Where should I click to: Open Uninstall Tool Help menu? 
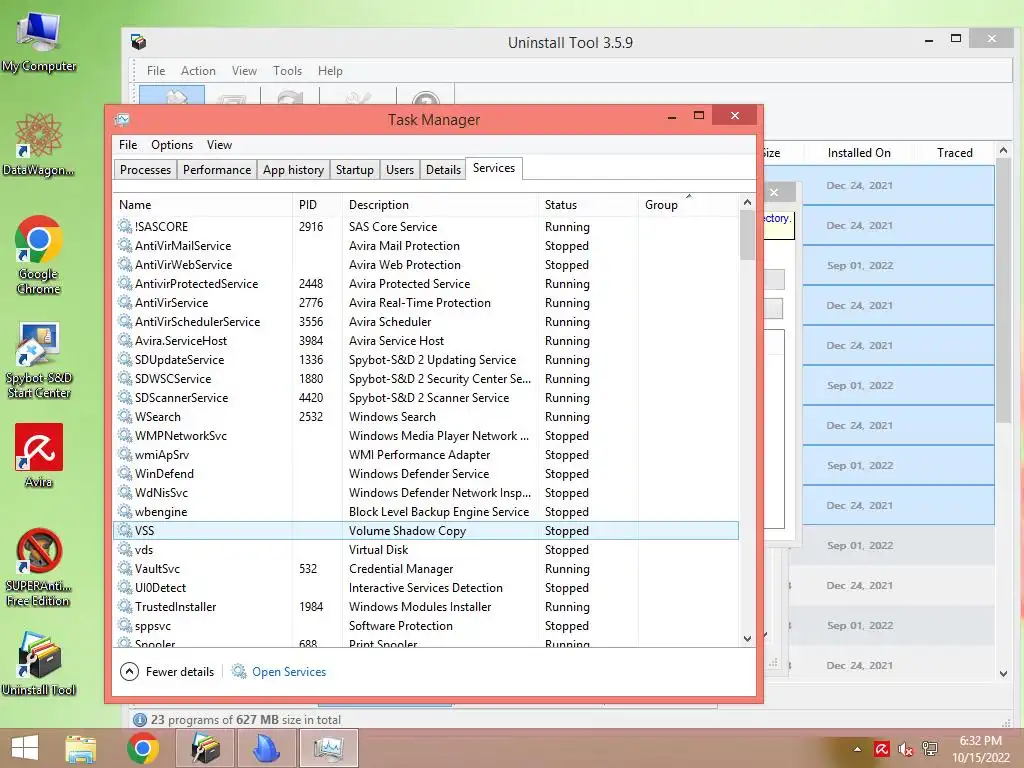tap(330, 71)
